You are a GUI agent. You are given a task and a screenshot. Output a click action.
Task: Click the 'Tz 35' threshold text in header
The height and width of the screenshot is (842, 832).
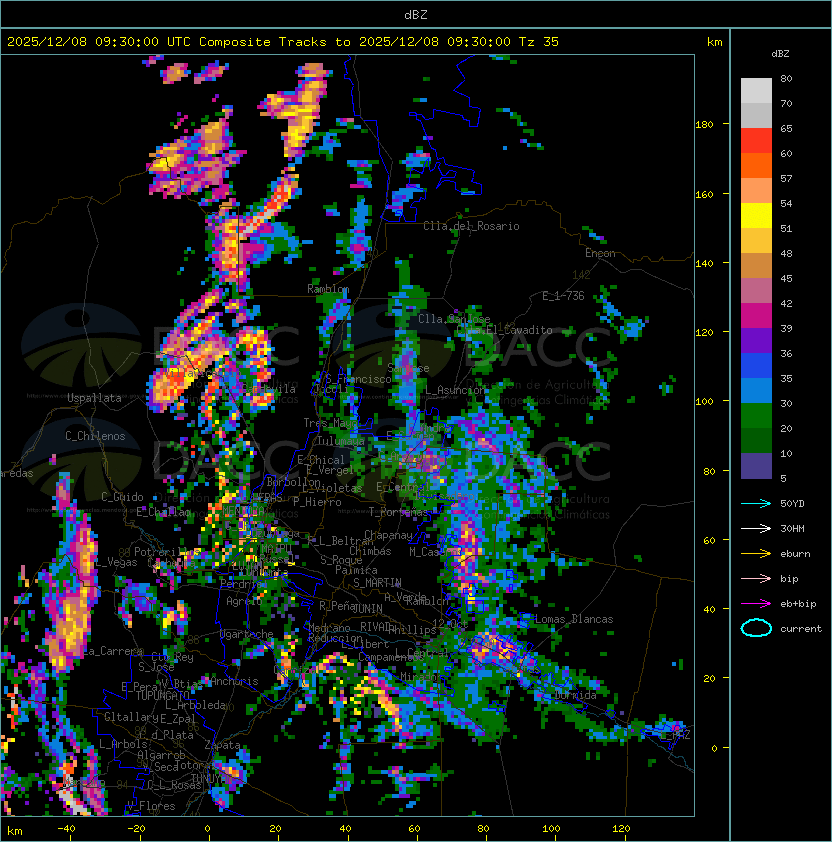point(539,42)
